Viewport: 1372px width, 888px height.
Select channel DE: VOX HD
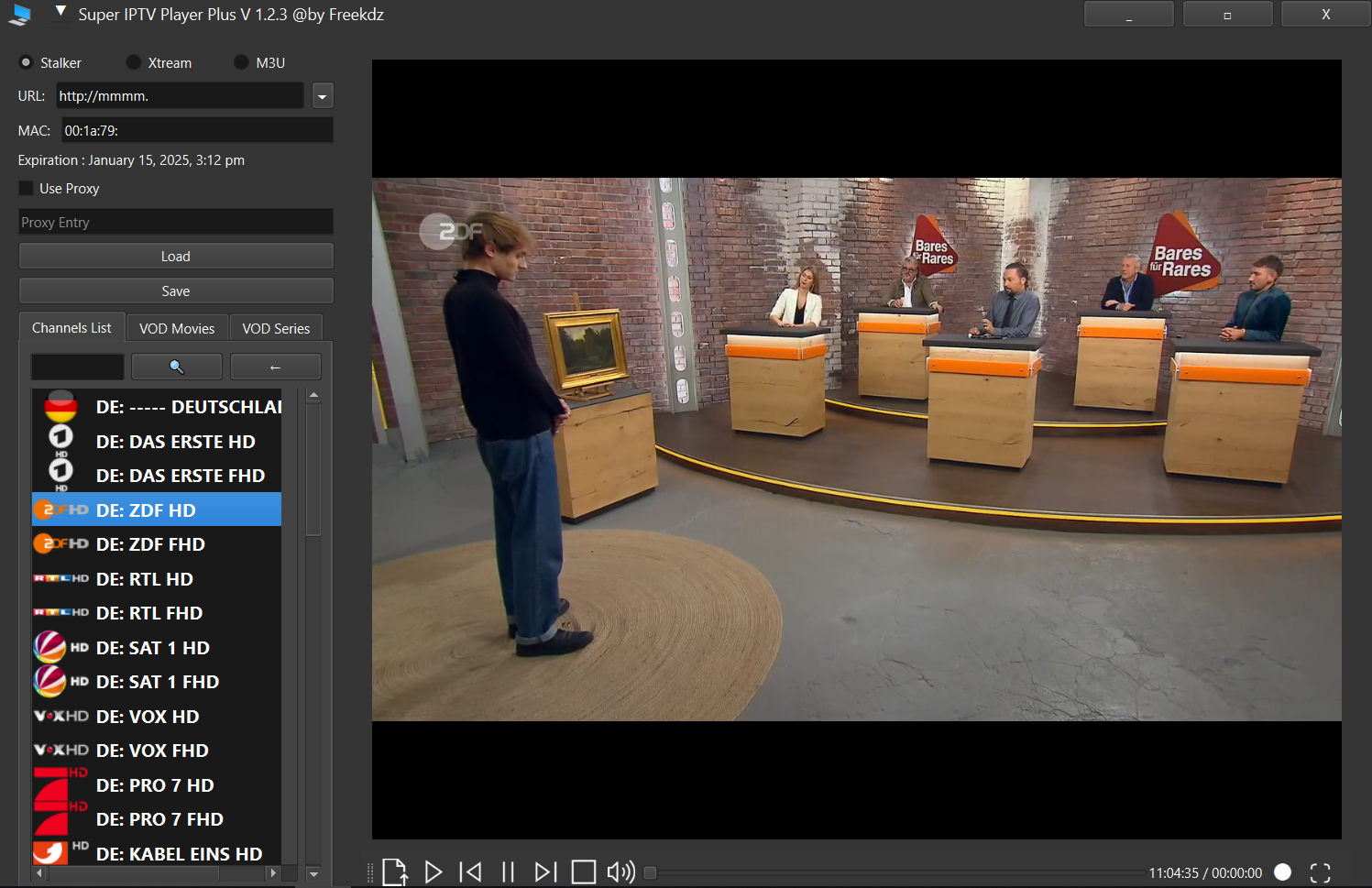tap(157, 716)
